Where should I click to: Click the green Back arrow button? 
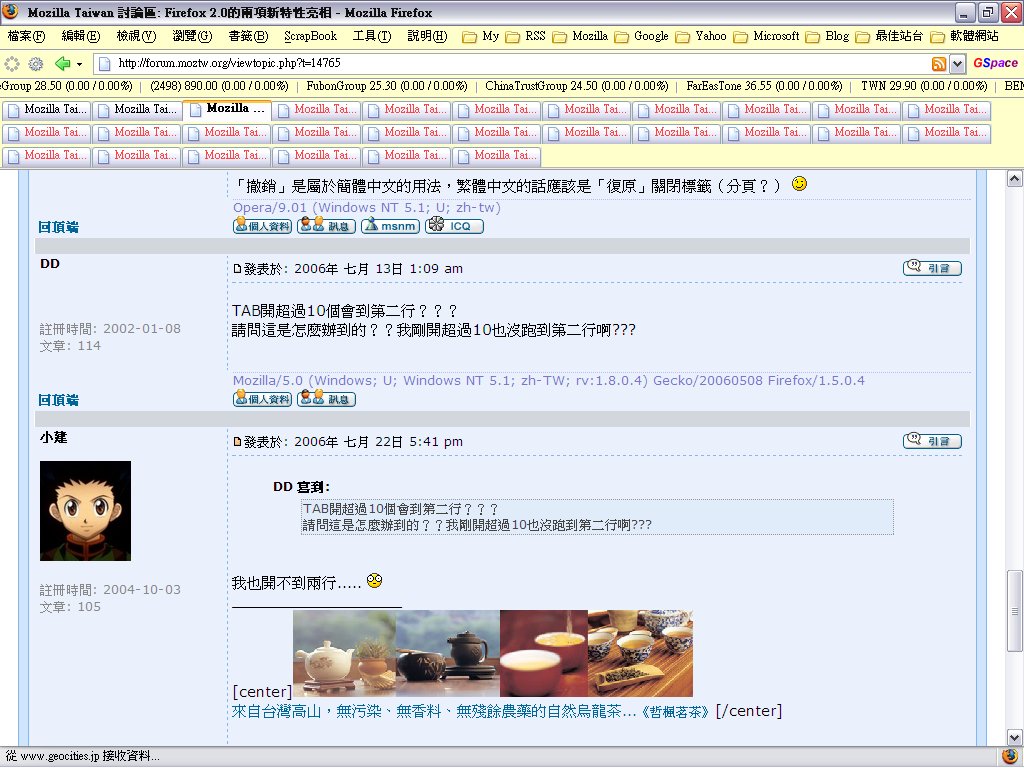63,63
